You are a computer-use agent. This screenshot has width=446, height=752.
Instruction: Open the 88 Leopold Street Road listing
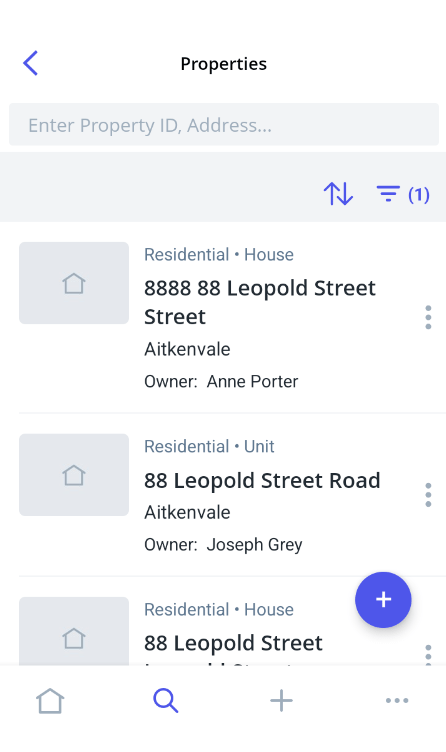tap(262, 480)
